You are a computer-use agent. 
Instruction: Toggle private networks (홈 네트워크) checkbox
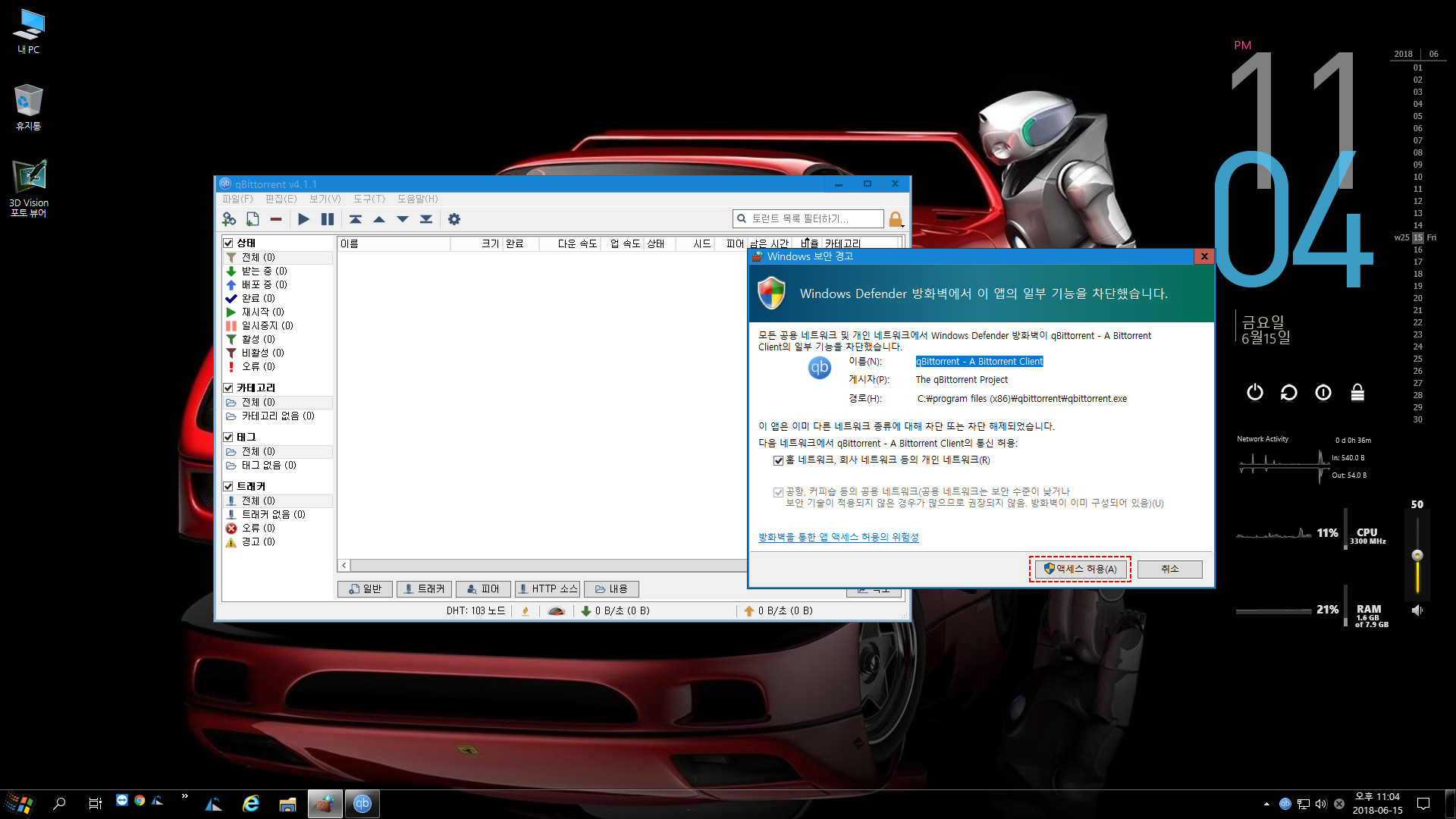[x=778, y=460]
